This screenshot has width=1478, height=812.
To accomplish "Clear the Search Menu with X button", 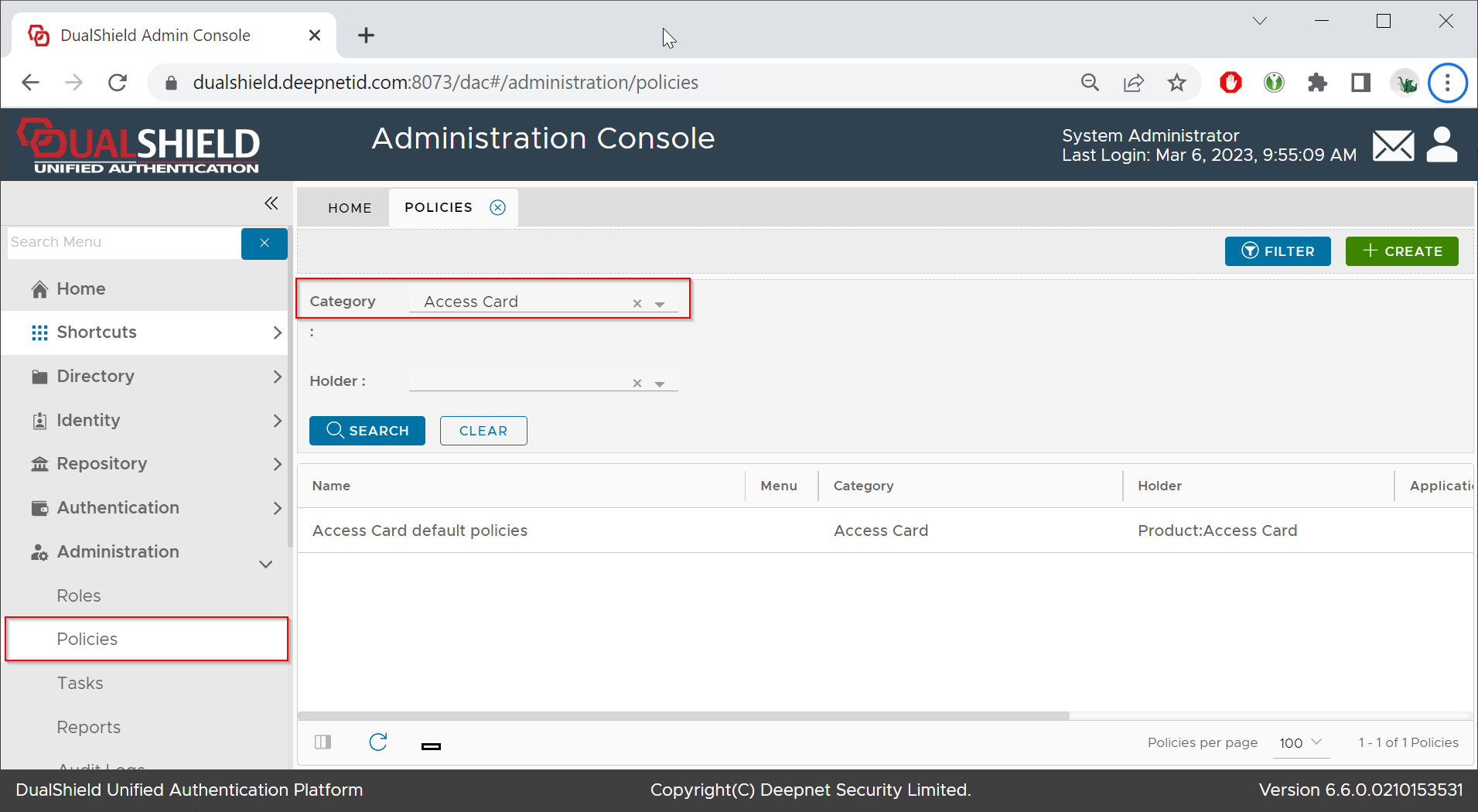I will coord(265,243).
